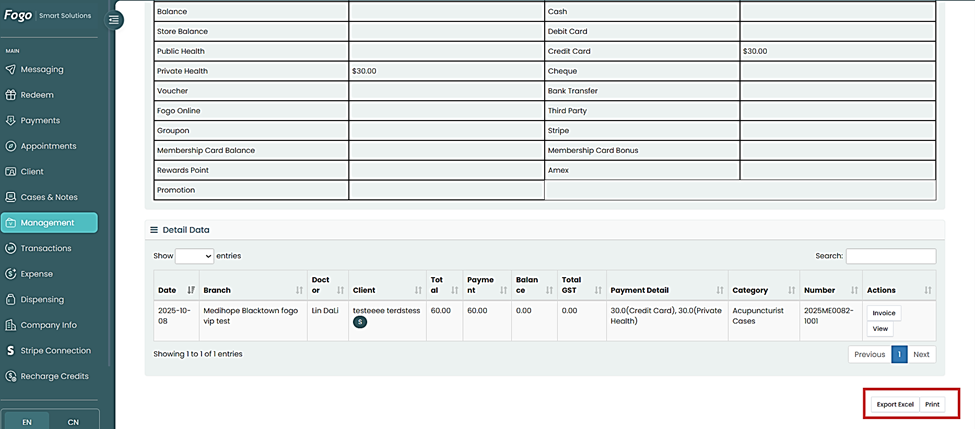The image size is (975, 429).
Task: Click the Search input field
Action: 890,256
